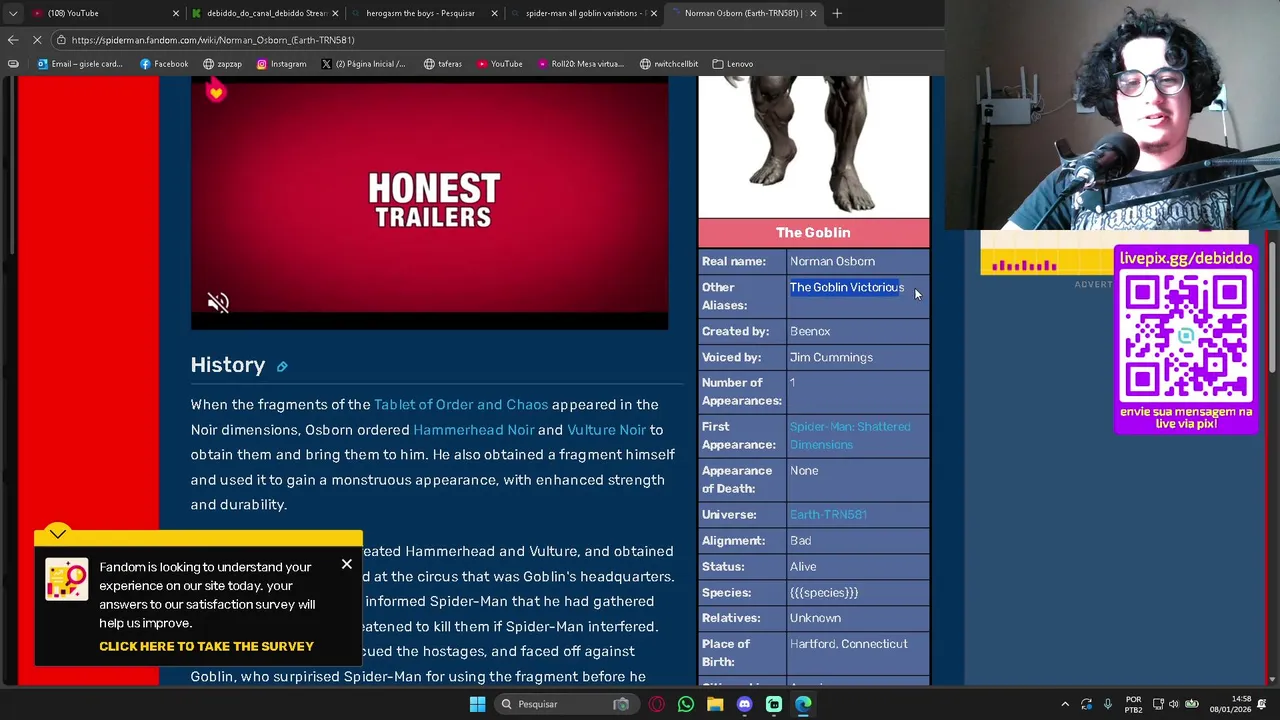
Task: Follow the Vulture Noir link
Action: (606, 430)
